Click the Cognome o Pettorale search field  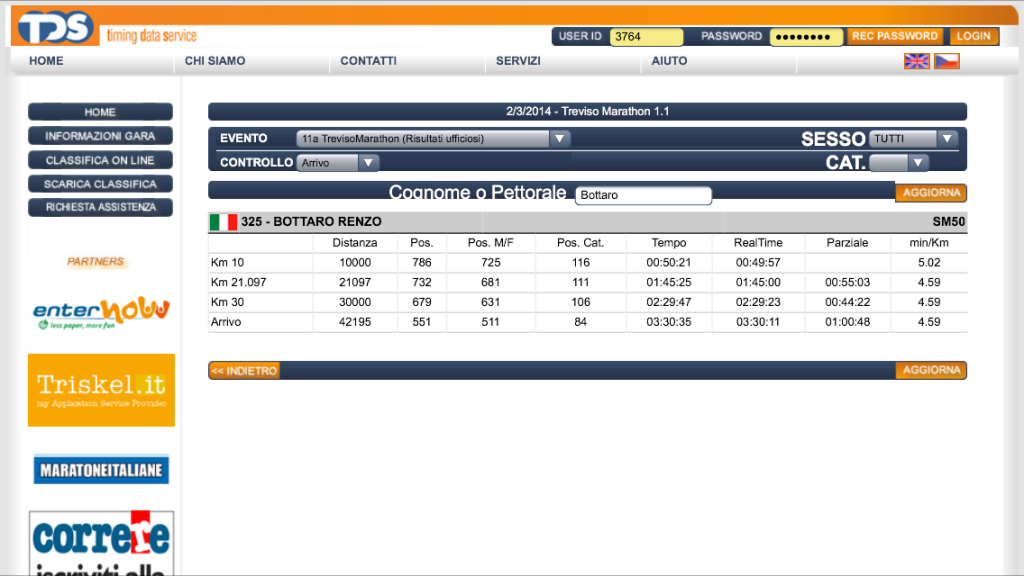(643, 195)
